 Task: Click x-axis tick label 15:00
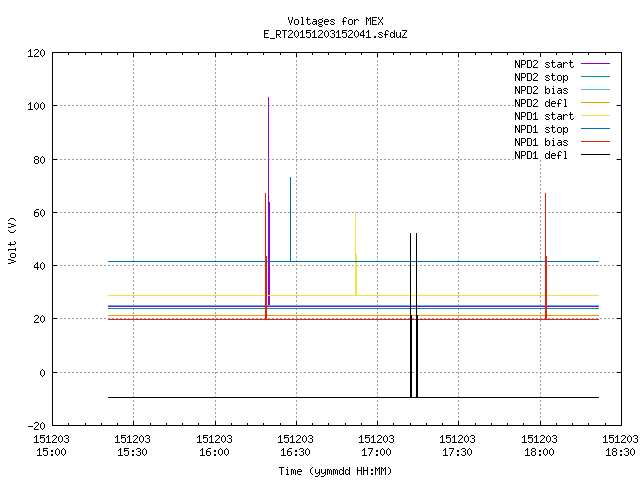click(x=51, y=452)
